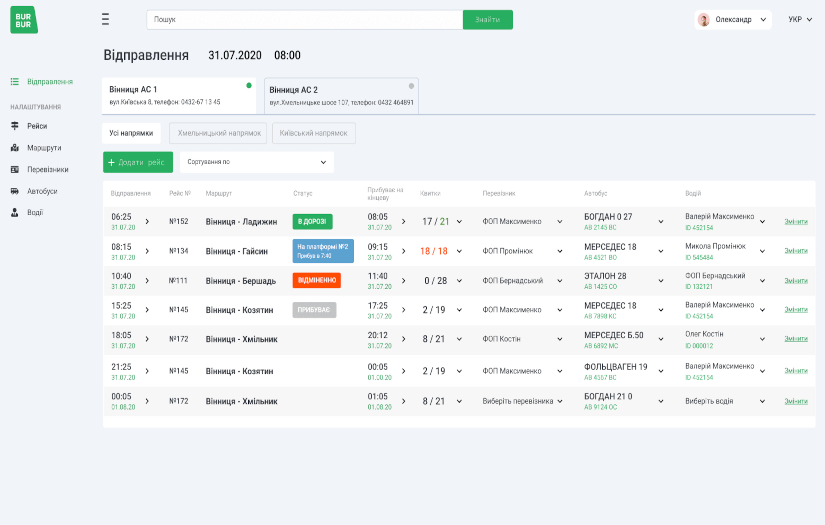Image resolution: width=825 pixels, height=525 pixels.
Task: Open departure arrow for 18:05 row
Action: [147, 339]
